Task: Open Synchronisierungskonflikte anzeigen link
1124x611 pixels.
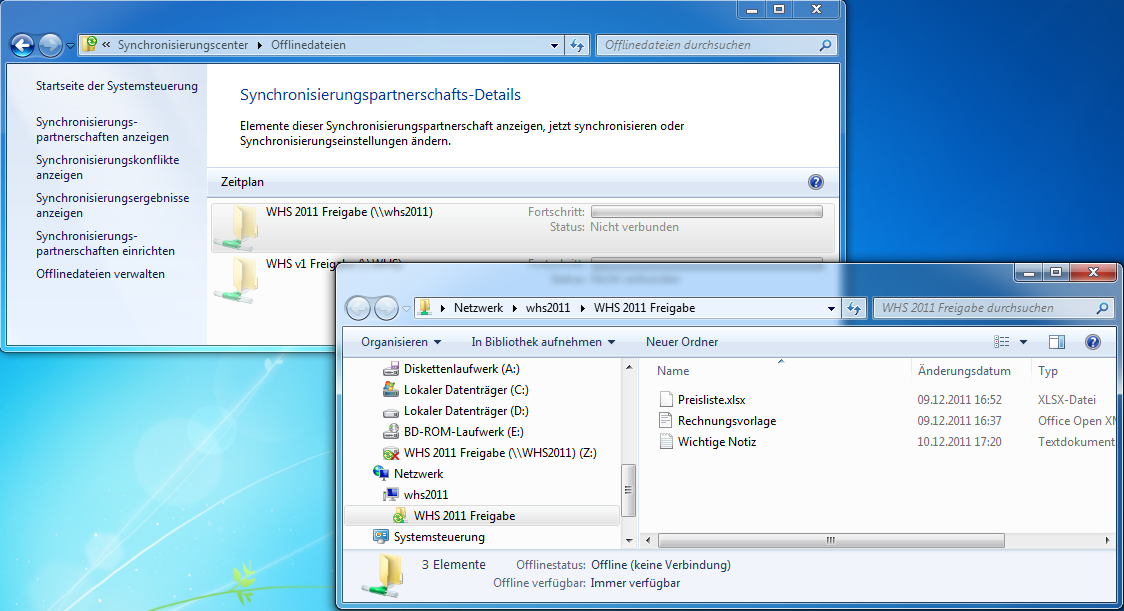Action: (108, 167)
